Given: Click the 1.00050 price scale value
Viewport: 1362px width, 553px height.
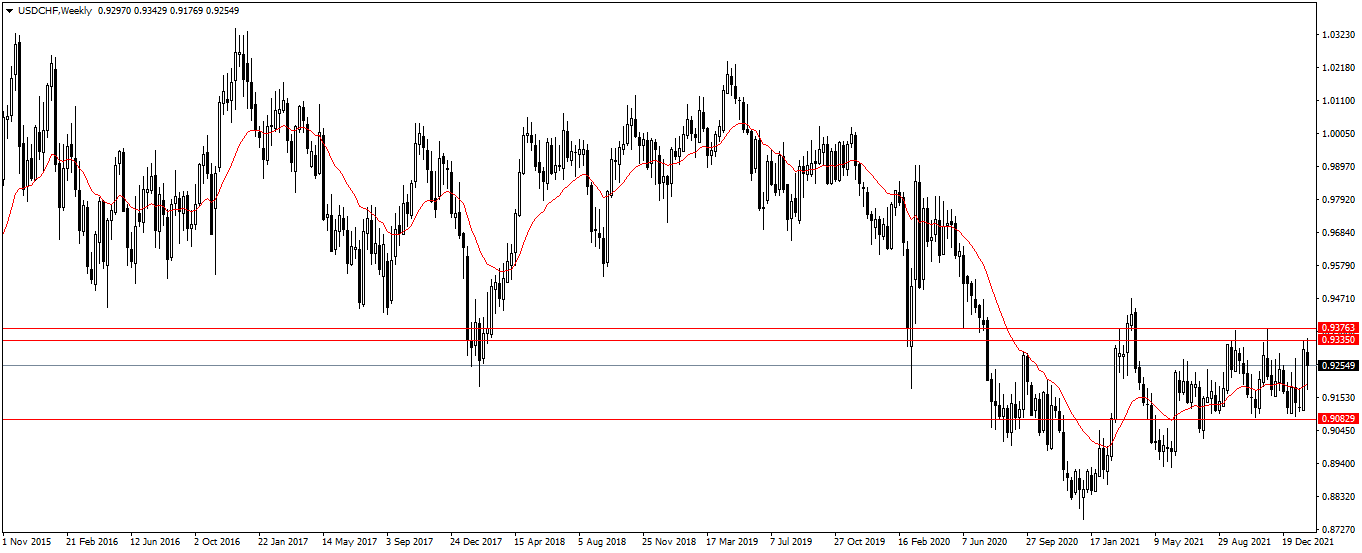Looking at the screenshot, I should click(x=1338, y=134).
